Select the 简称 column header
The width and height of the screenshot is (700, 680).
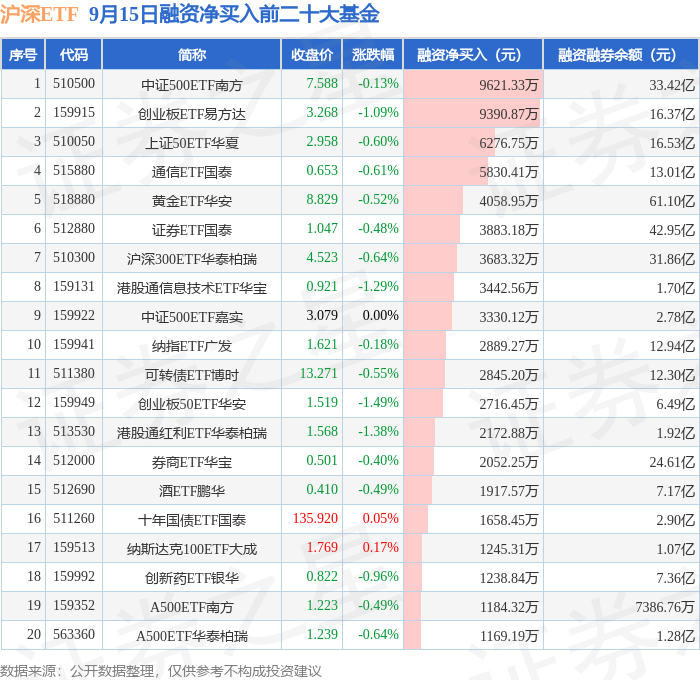tap(192, 54)
